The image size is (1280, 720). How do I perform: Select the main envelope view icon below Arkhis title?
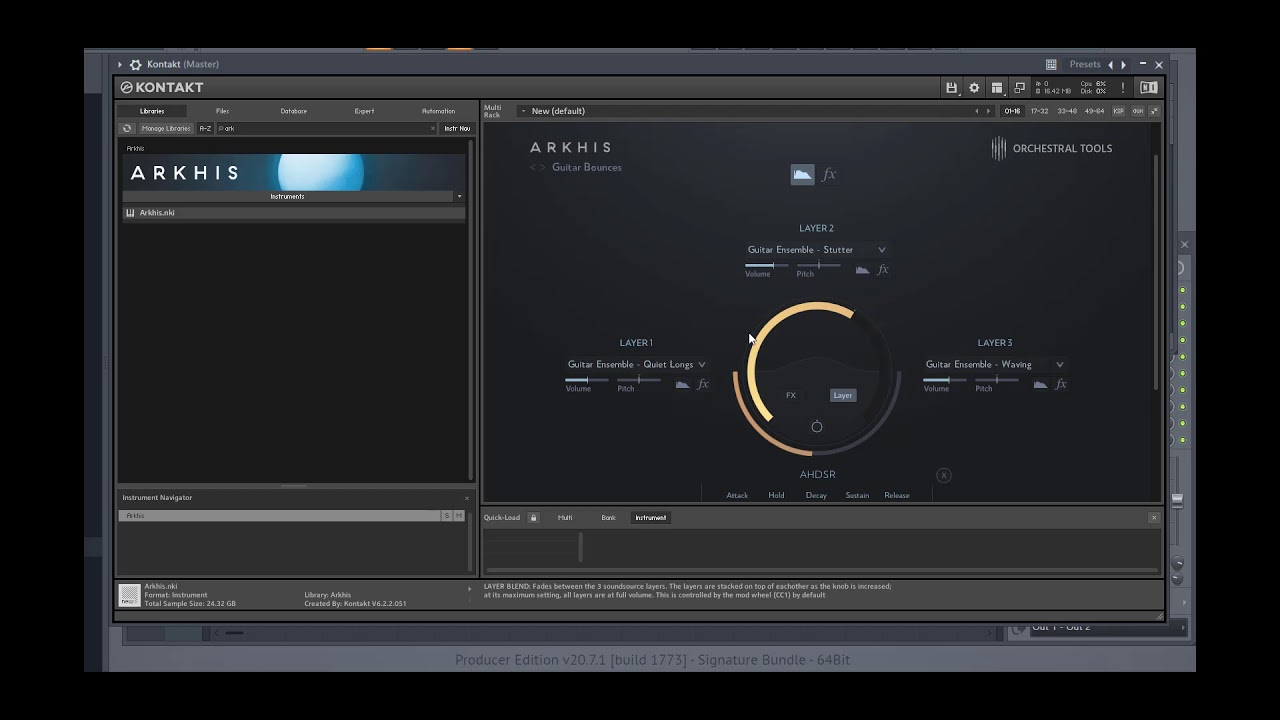(x=802, y=175)
